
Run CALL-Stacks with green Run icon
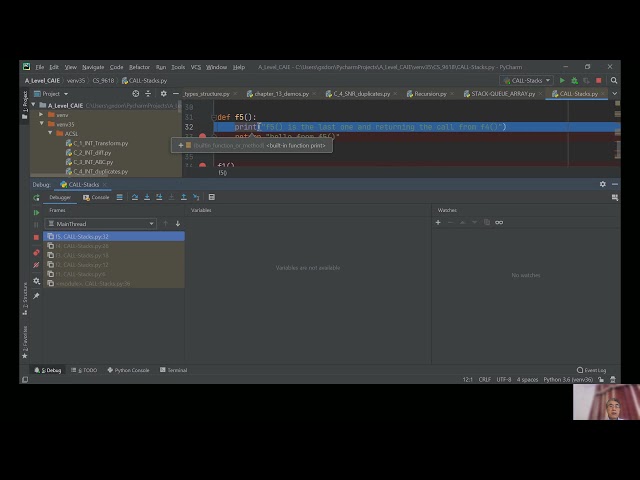click(562, 80)
